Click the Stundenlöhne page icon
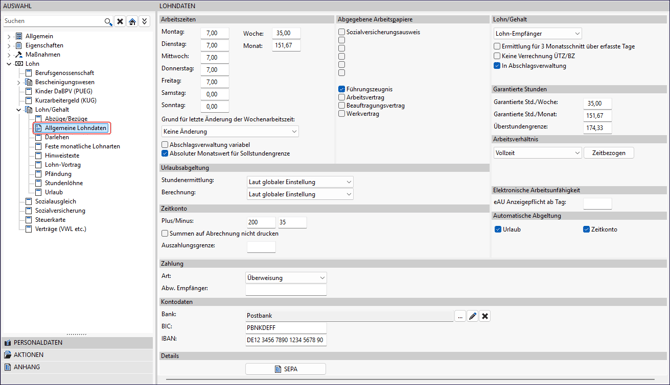Viewport: 670px width, 385px height. click(x=38, y=183)
